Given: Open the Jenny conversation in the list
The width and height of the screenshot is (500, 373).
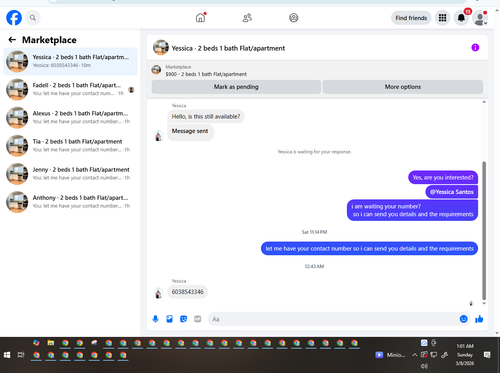Looking at the screenshot, I should (x=70, y=174).
